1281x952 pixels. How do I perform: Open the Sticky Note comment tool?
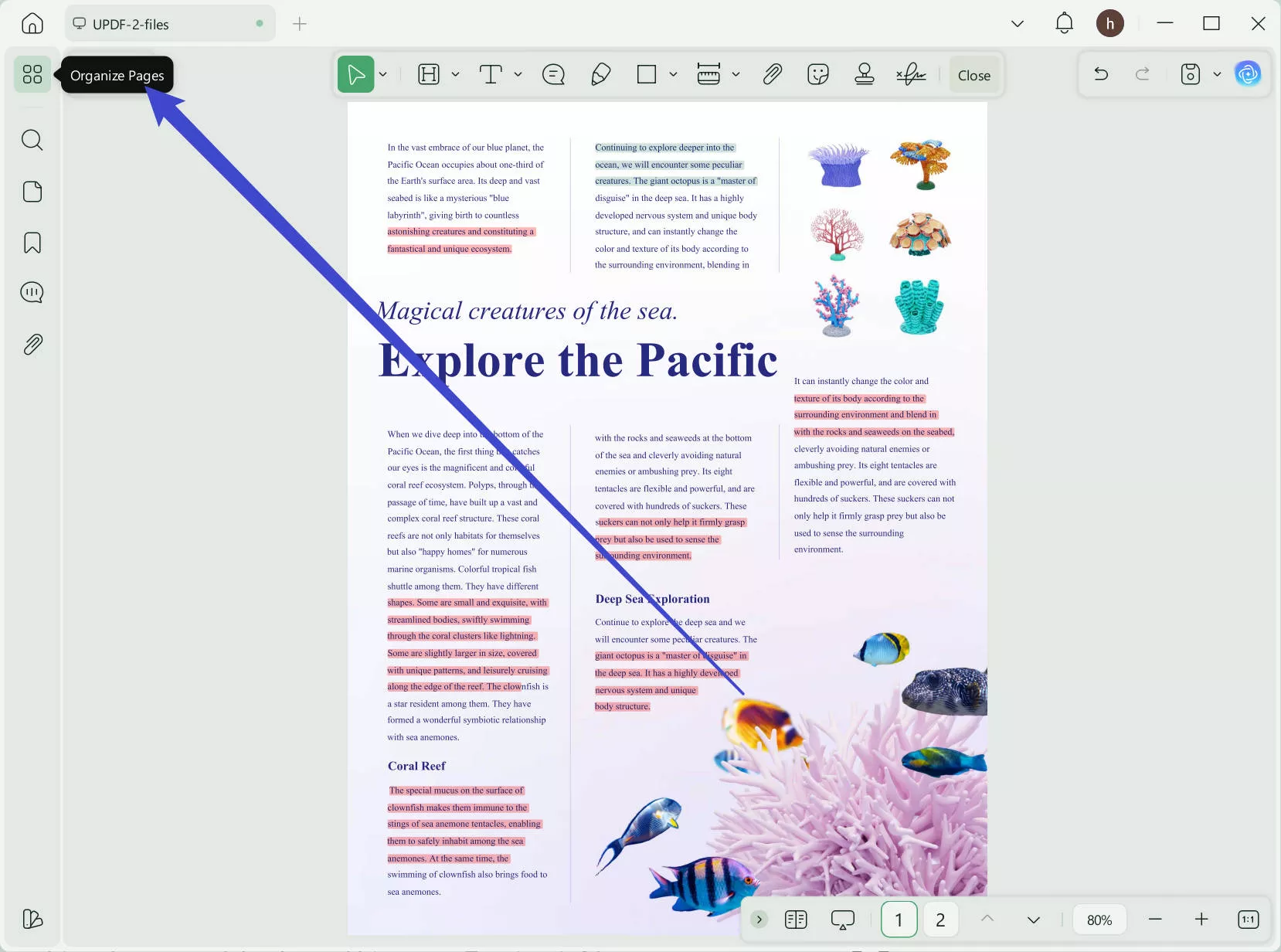[552, 74]
